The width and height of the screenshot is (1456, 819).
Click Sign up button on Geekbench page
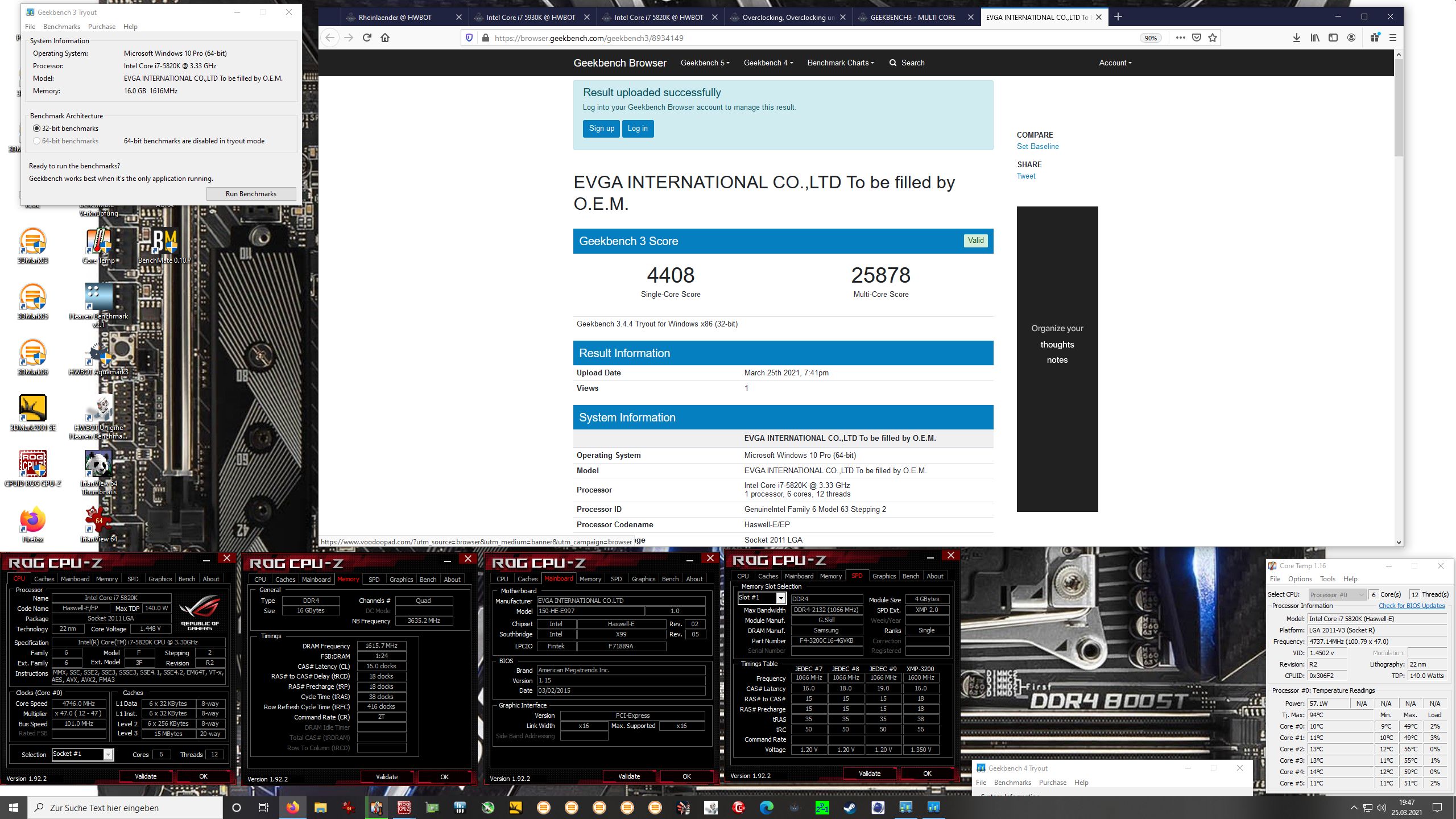[601, 129]
